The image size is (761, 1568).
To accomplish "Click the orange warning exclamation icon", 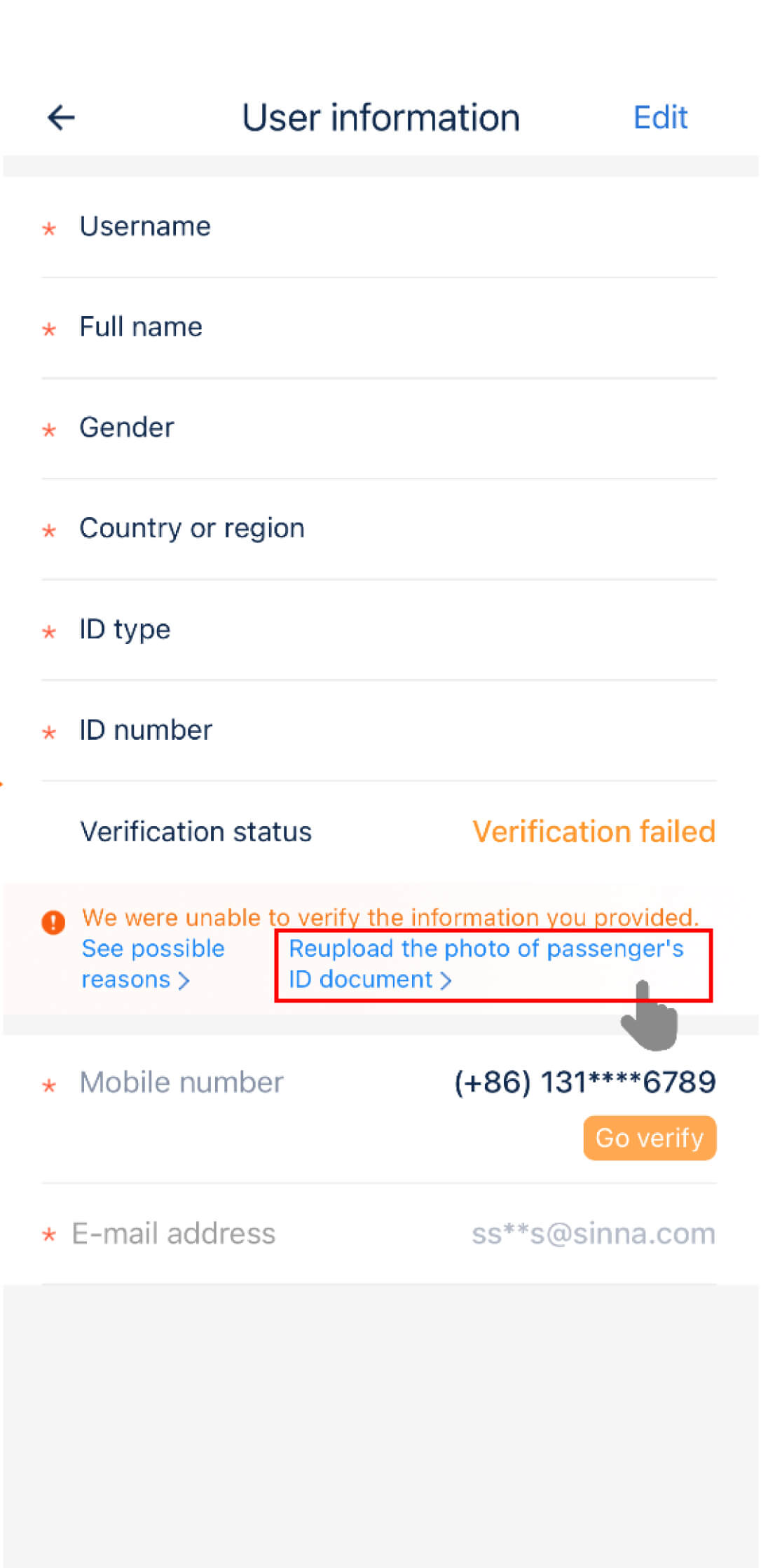I will [53, 922].
